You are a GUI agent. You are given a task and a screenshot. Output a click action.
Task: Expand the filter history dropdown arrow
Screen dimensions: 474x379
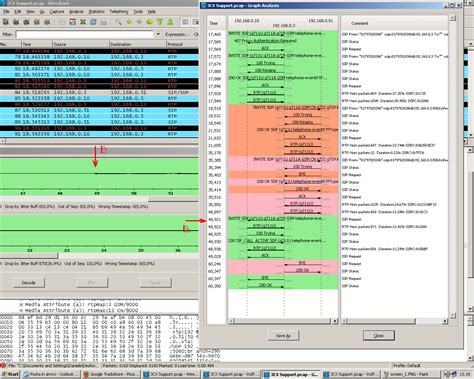click(x=158, y=34)
